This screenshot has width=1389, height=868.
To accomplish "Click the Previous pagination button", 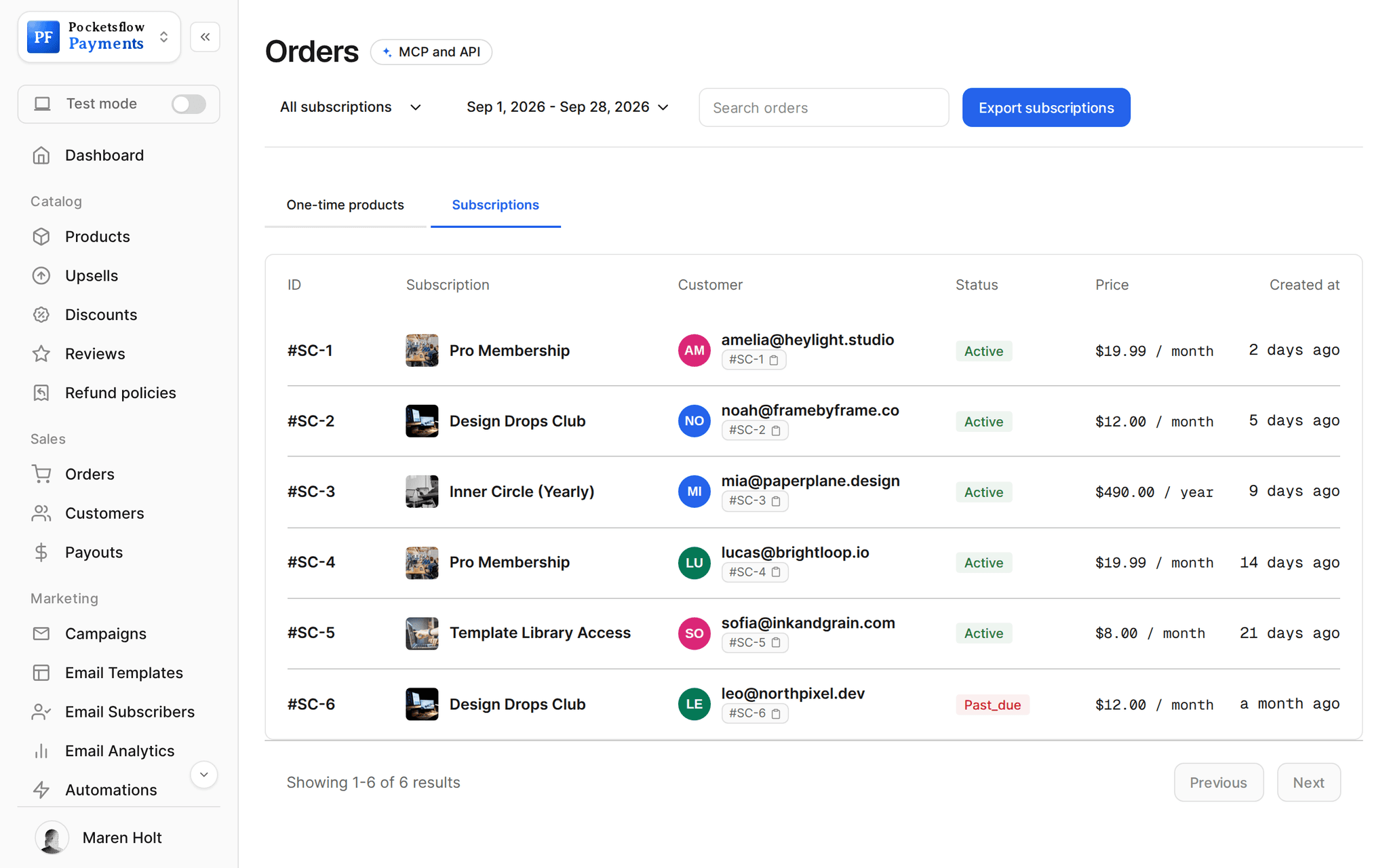I will click(1219, 783).
